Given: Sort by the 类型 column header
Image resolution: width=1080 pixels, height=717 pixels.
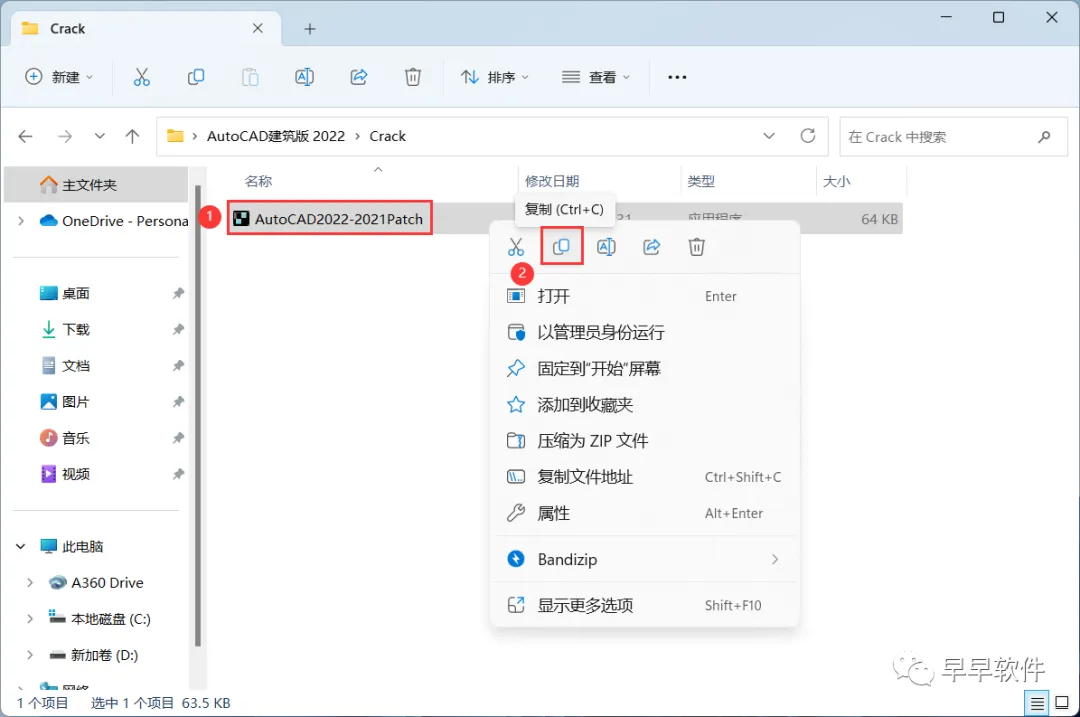Looking at the screenshot, I should [700, 181].
